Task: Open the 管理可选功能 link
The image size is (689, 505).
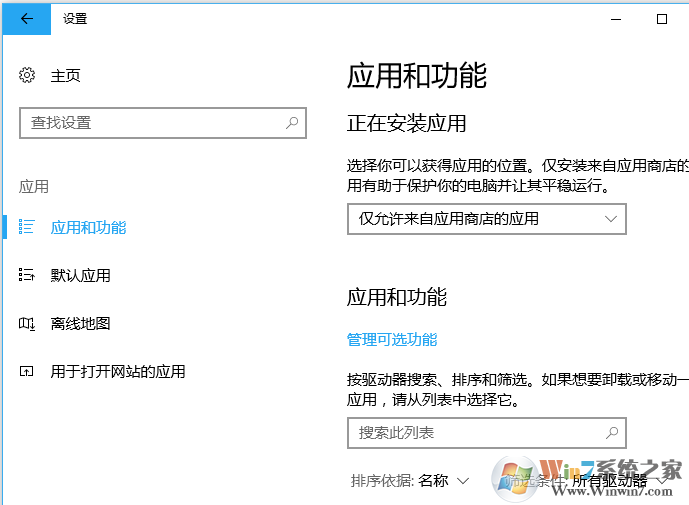Action: click(x=392, y=339)
